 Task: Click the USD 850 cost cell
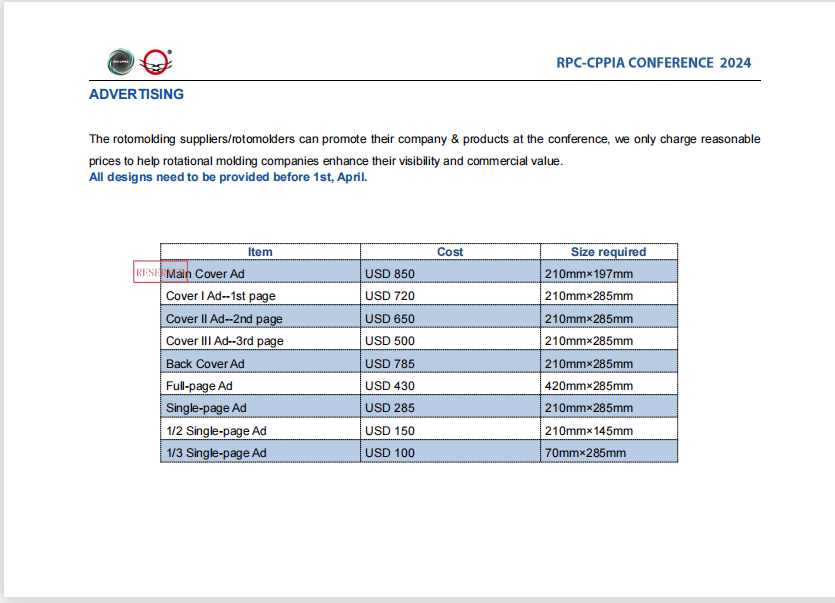(x=450, y=272)
